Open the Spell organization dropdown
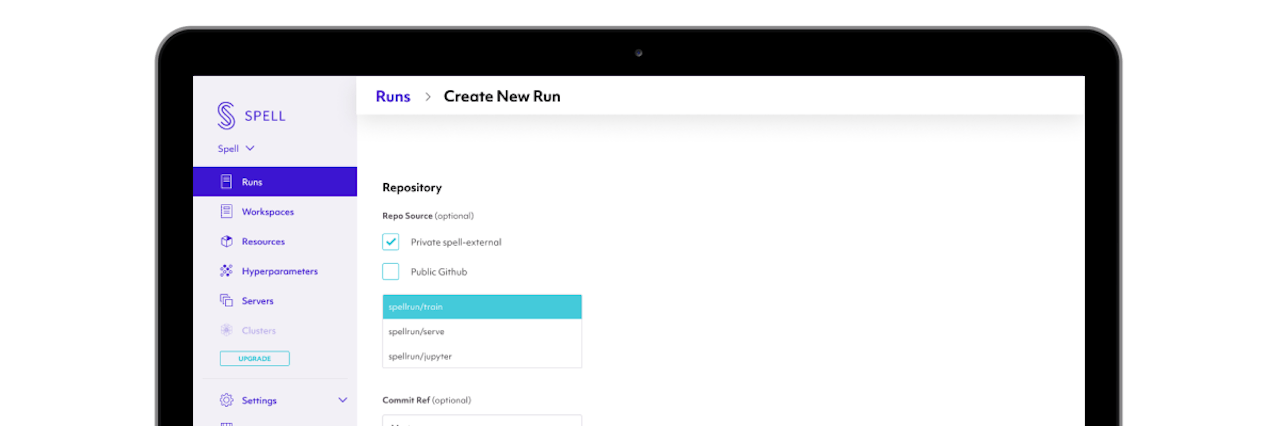Screen dimensions: 1280x426 237,148
